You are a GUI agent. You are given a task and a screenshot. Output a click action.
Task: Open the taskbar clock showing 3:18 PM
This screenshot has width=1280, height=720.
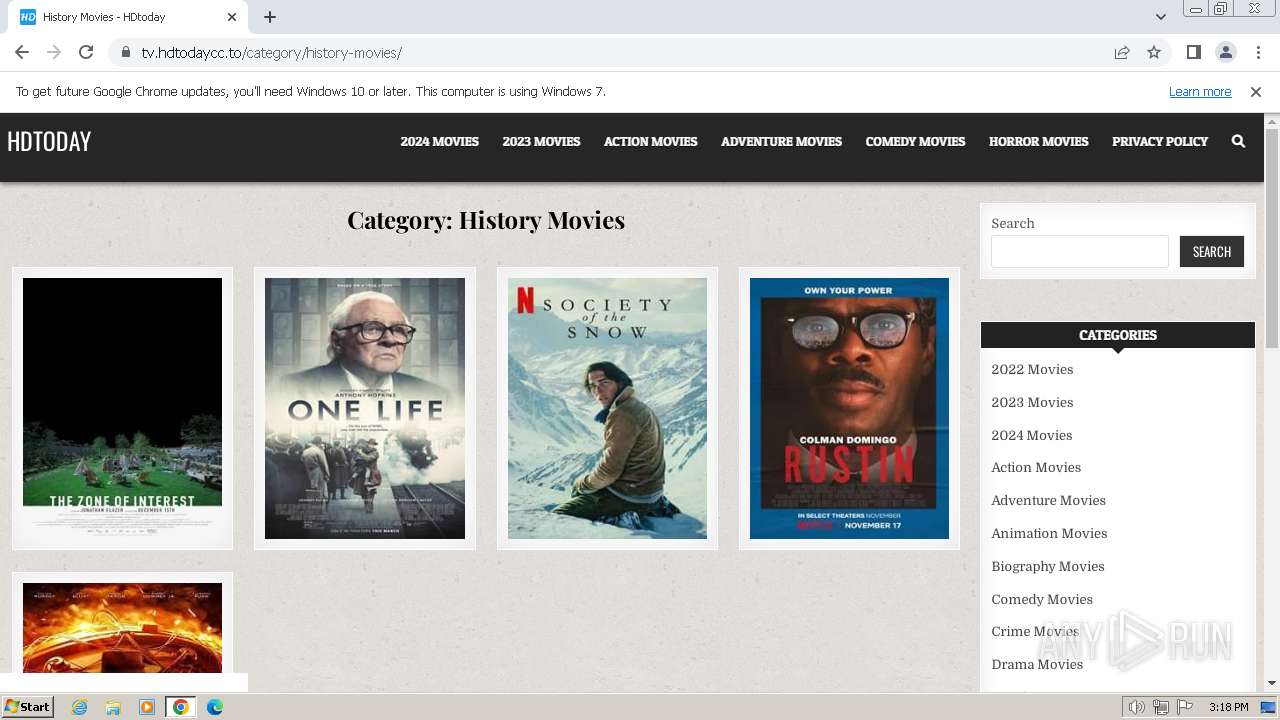[1228, 707]
